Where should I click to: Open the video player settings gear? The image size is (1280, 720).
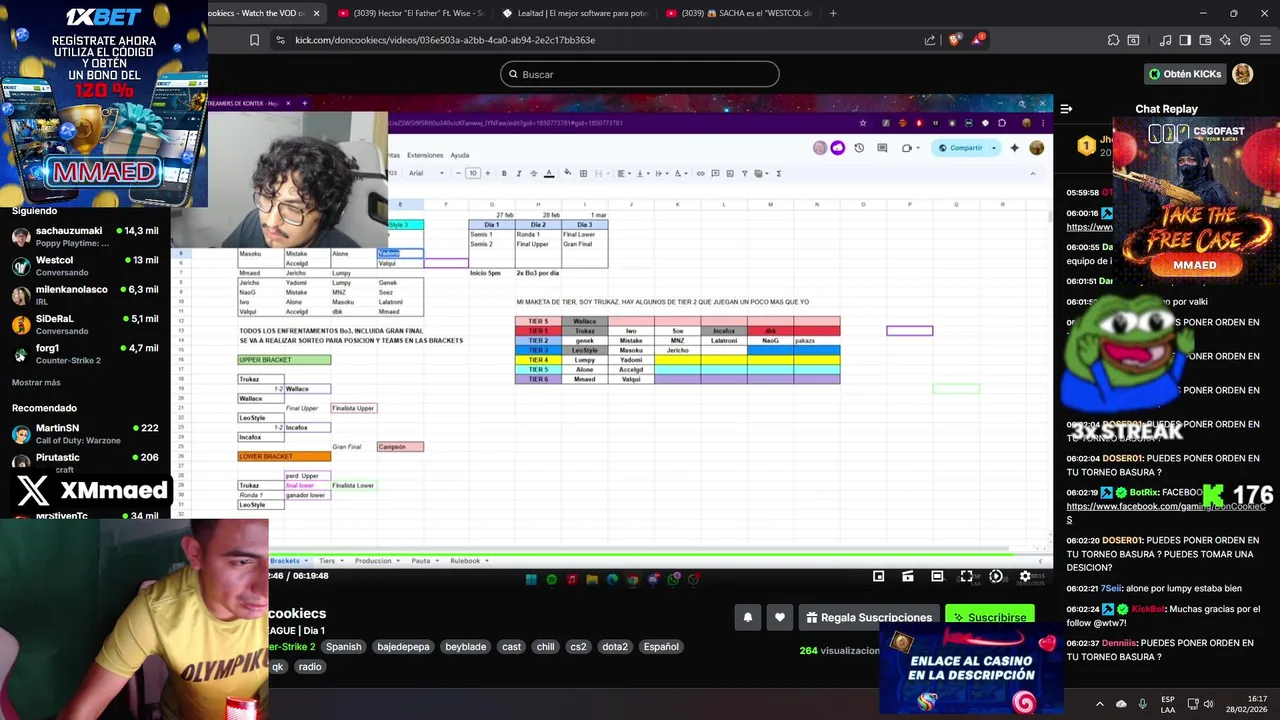tap(1025, 576)
